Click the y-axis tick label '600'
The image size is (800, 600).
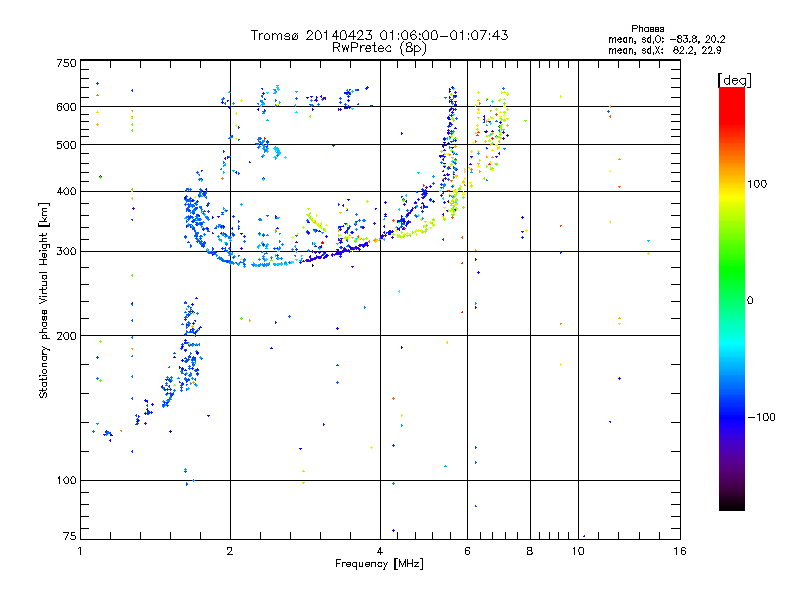click(x=67, y=107)
